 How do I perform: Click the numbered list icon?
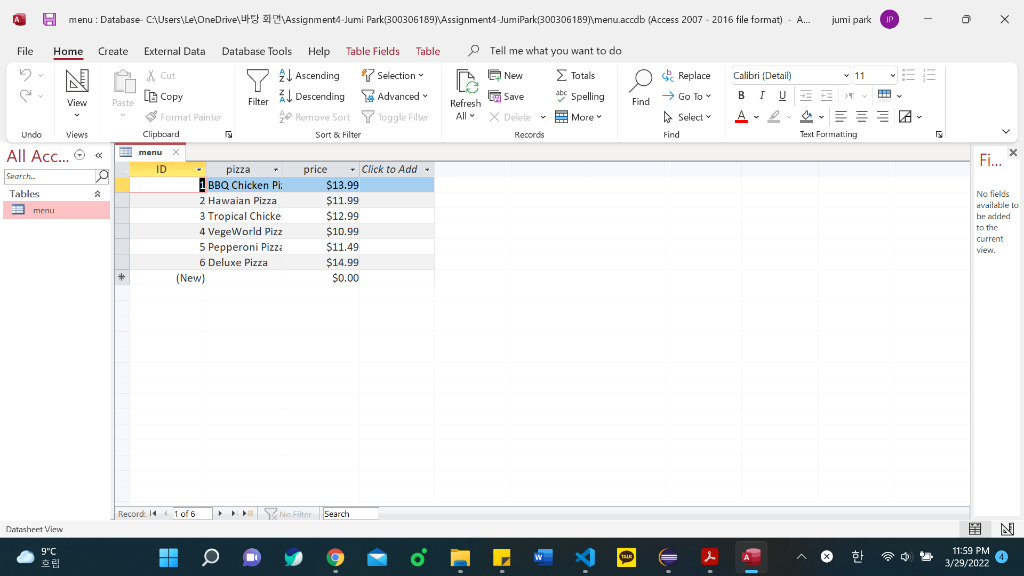(929, 75)
